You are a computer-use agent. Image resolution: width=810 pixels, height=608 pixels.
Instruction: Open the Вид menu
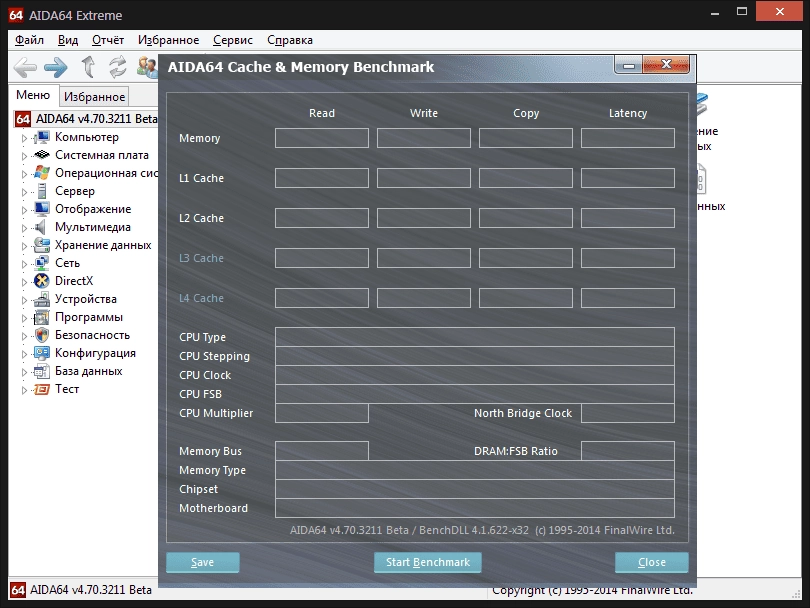tap(68, 40)
